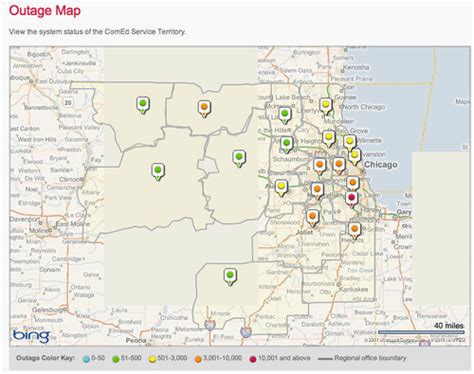Click the ComEd Service Territory description text
The height and width of the screenshot is (374, 474).
[97, 32]
